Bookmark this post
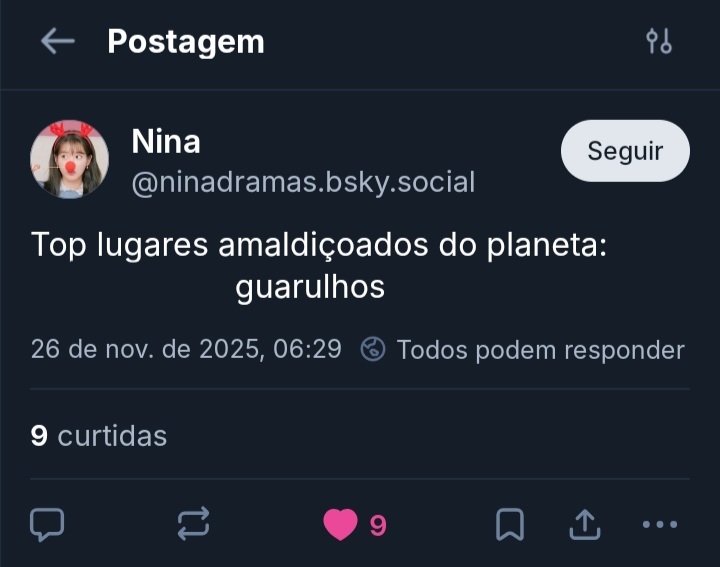Image resolution: width=720 pixels, height=567 pixels. click(x=510, y=524)
